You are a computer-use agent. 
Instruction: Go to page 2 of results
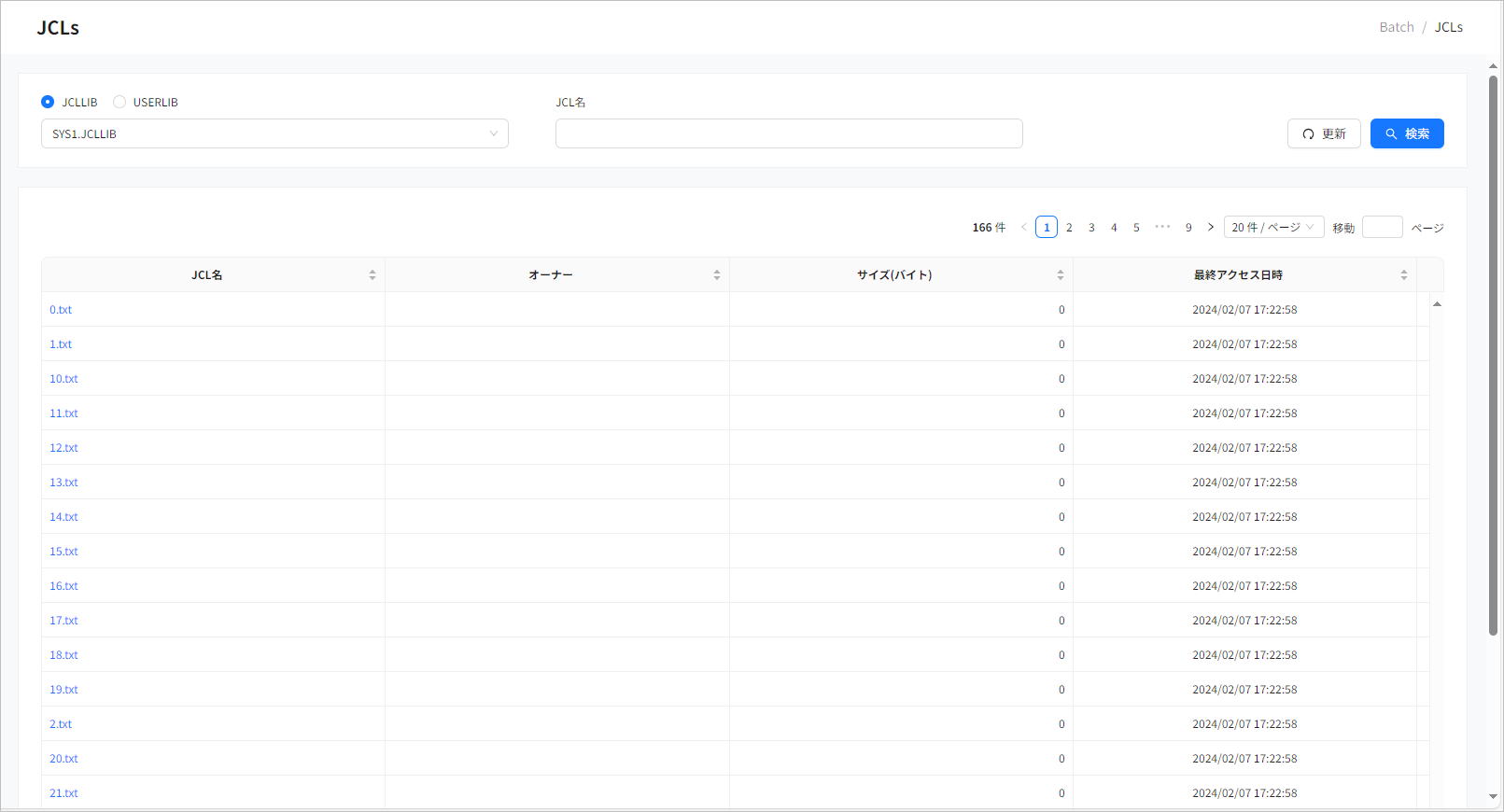(x=1069, y=228)
